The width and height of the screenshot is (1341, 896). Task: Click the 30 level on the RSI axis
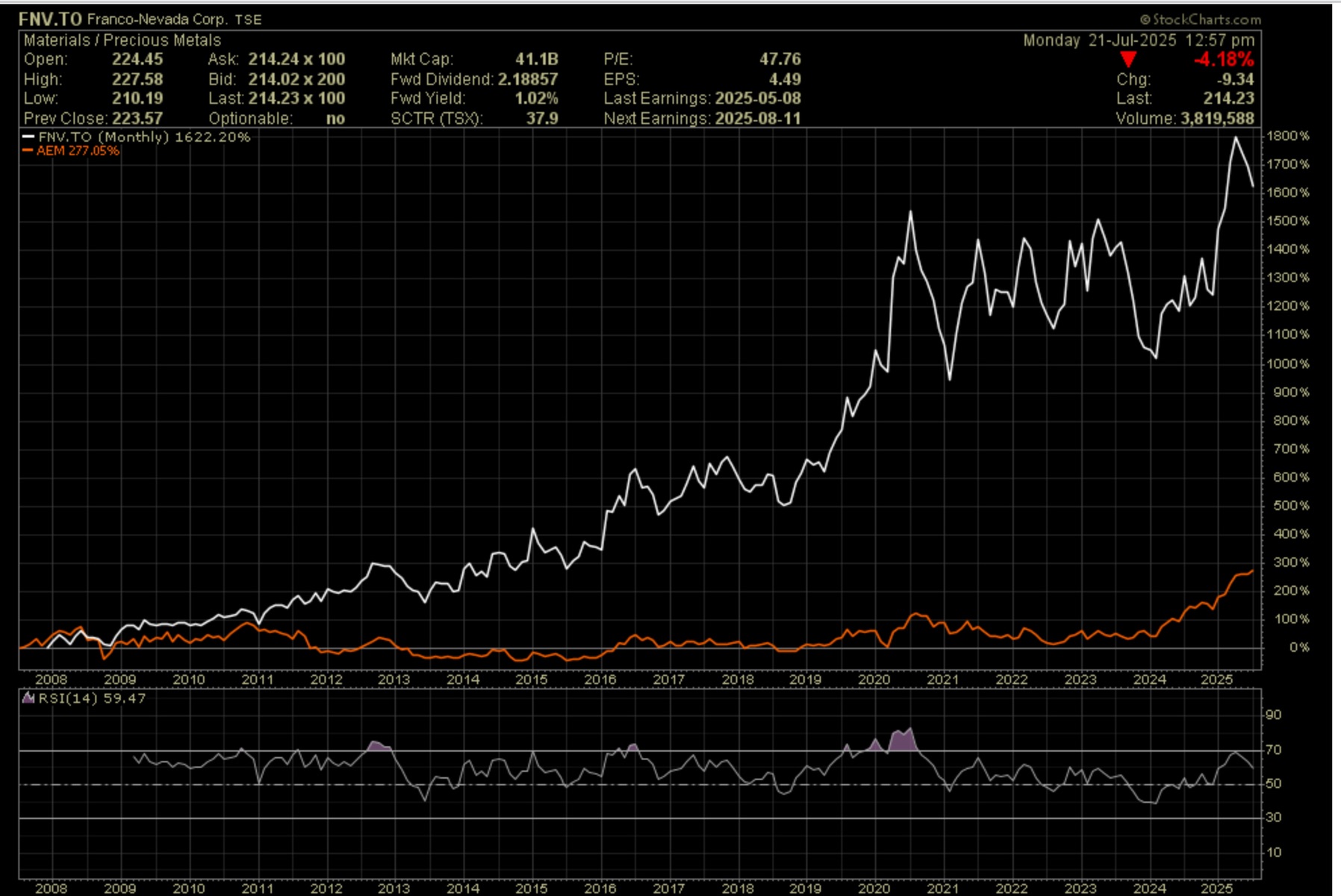[x=1274, y=817]
